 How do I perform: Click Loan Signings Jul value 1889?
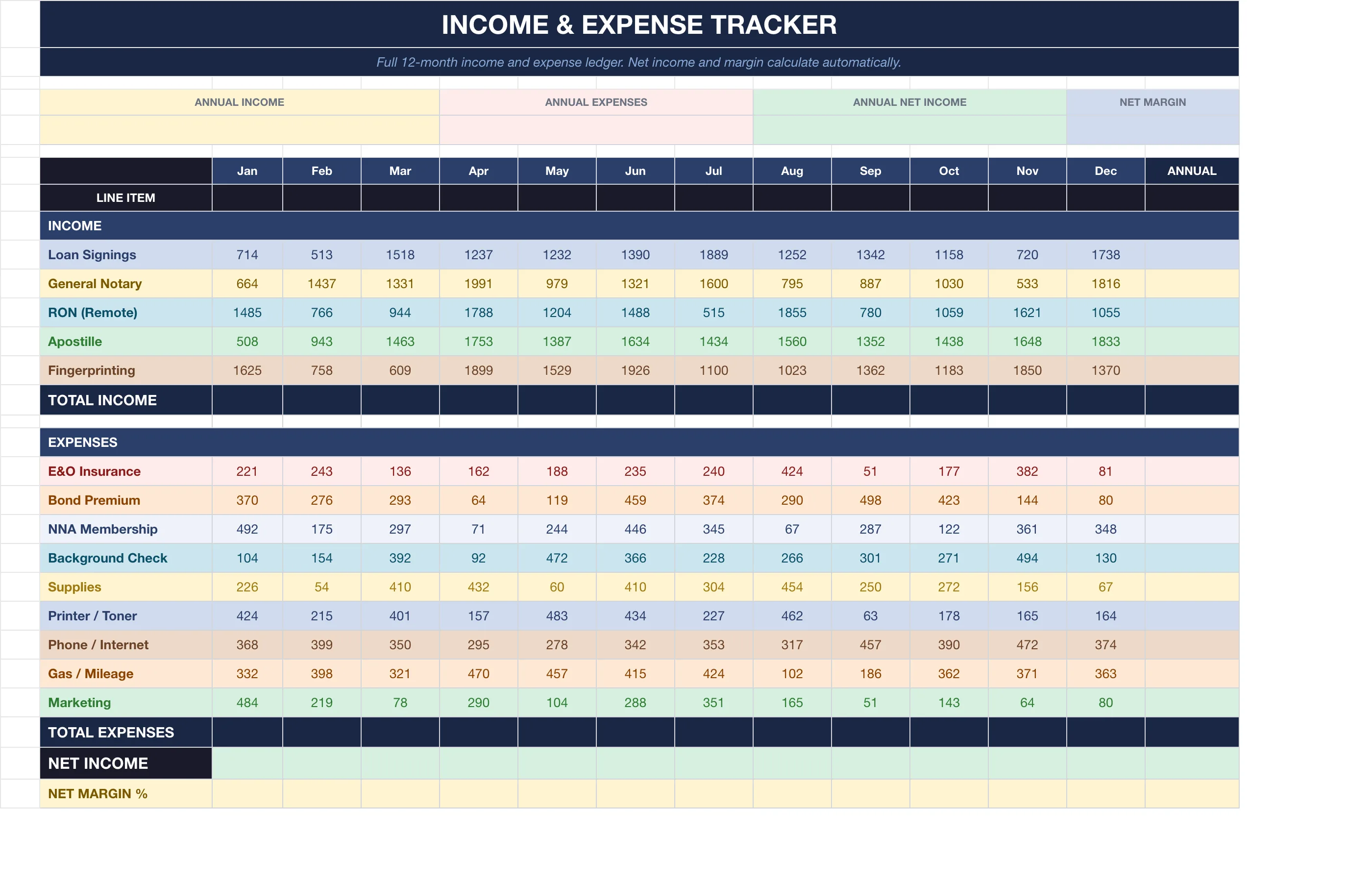713,255
